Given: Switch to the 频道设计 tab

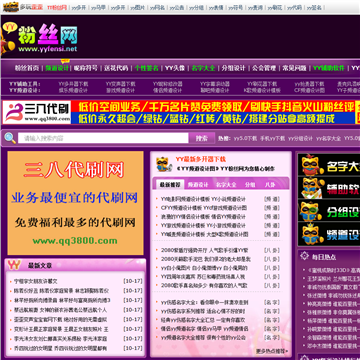Looking at the screenshot, I should (x=198, y=185).
